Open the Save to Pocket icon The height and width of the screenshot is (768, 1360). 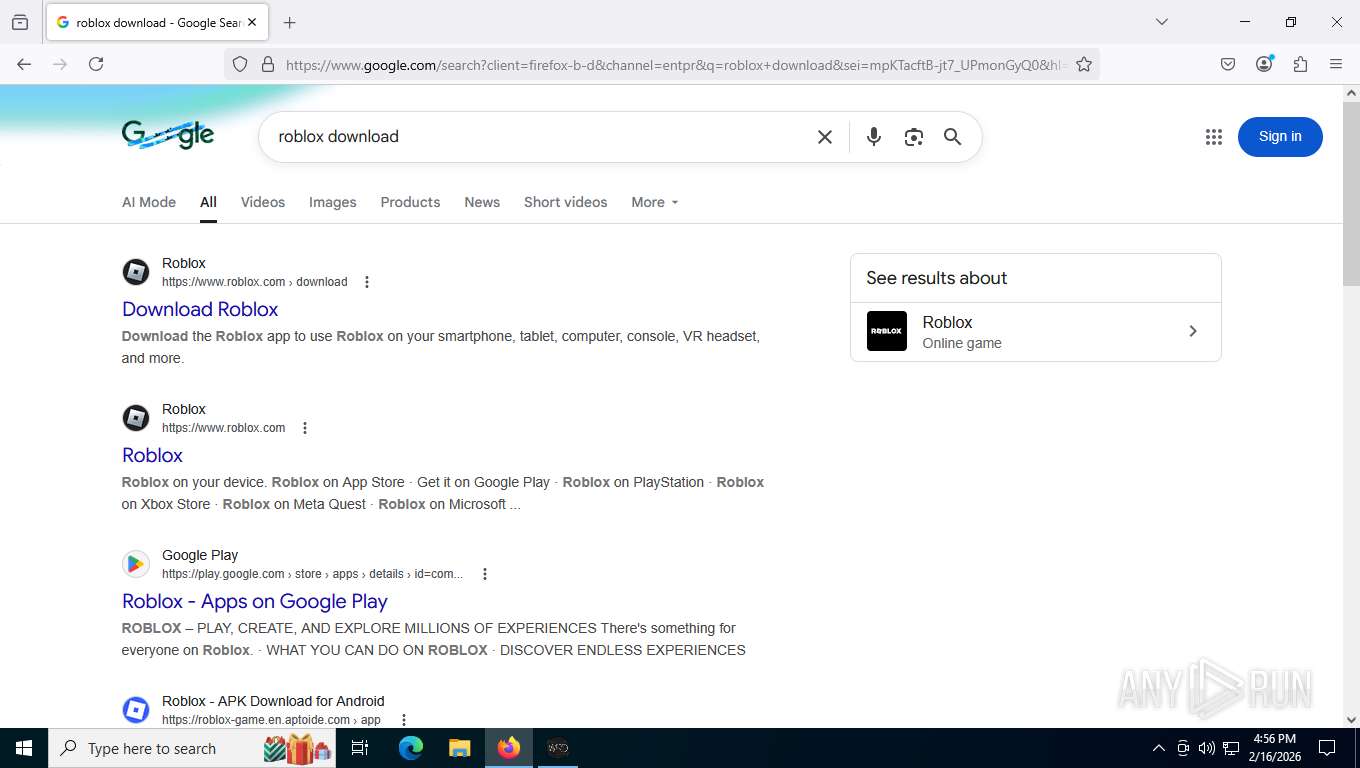coord(1228,64)
